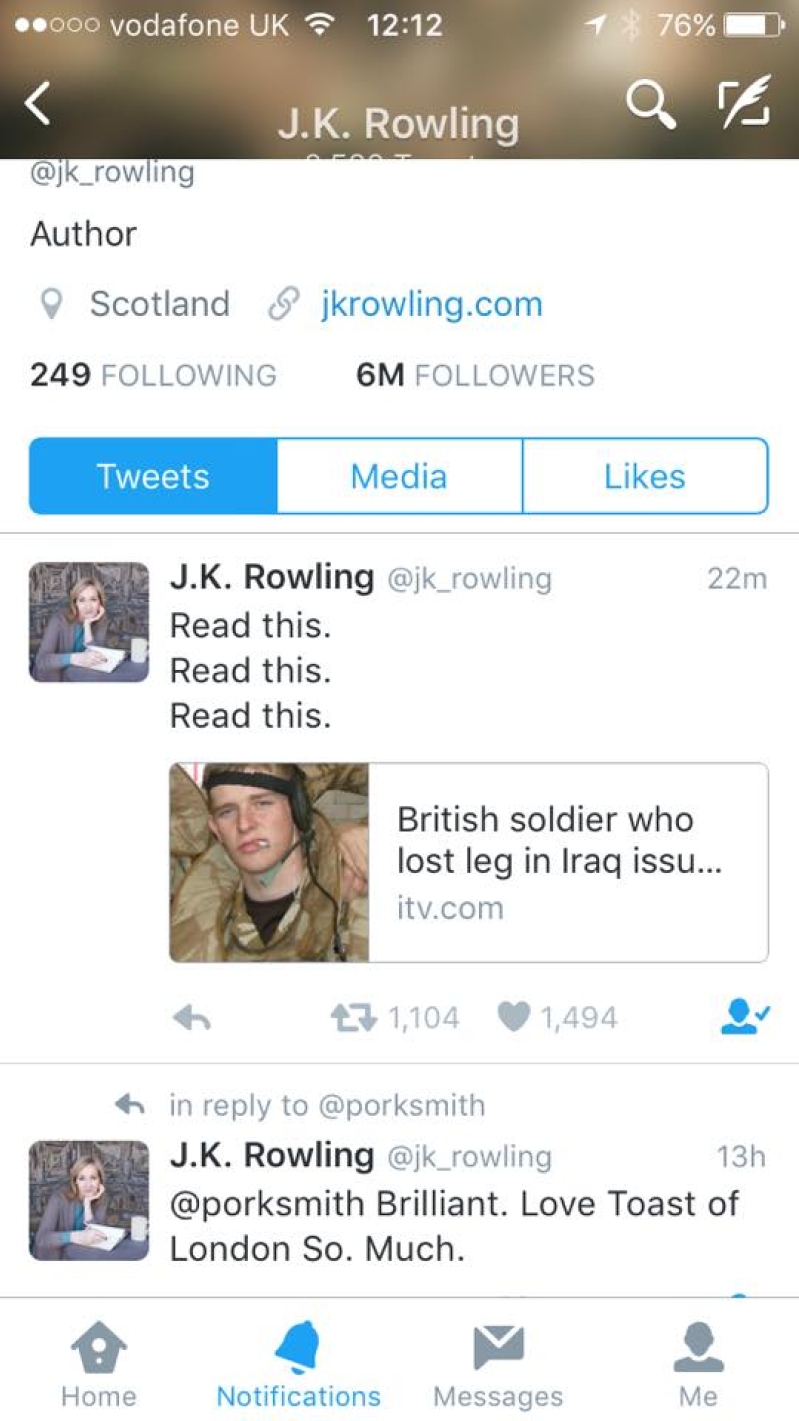Open search with magnifying glass icon
Viewport: 799px width, 1421px height.
650,103
